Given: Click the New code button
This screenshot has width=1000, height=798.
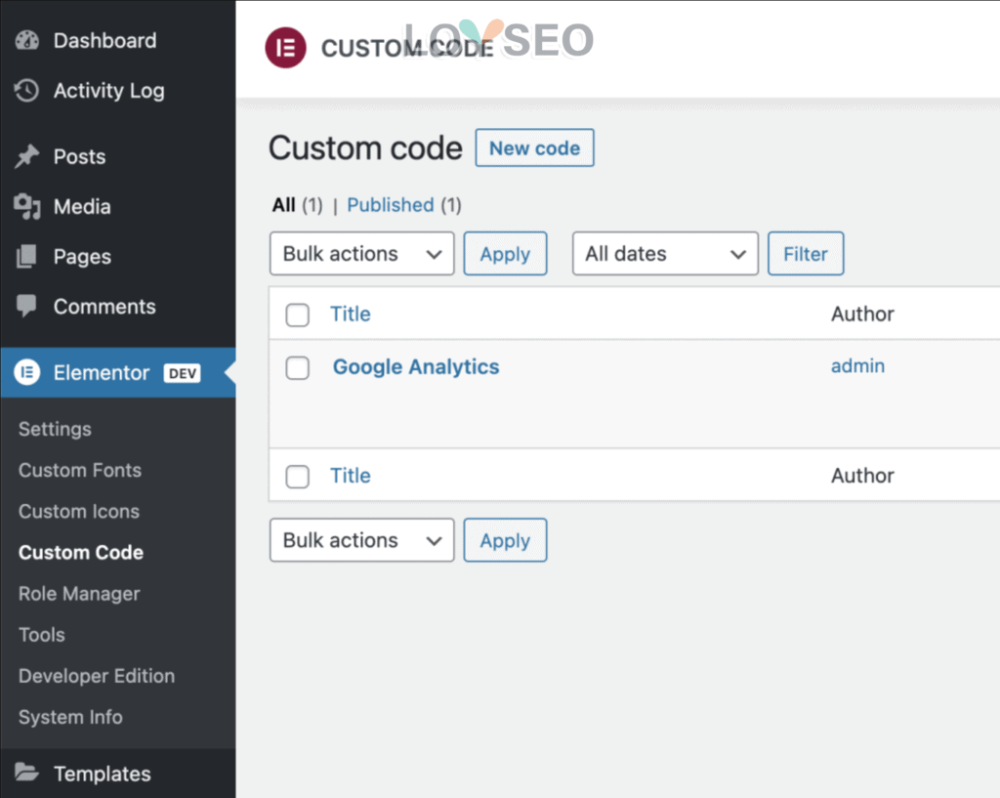Looking at the screenshot, I should click(534, 148).
